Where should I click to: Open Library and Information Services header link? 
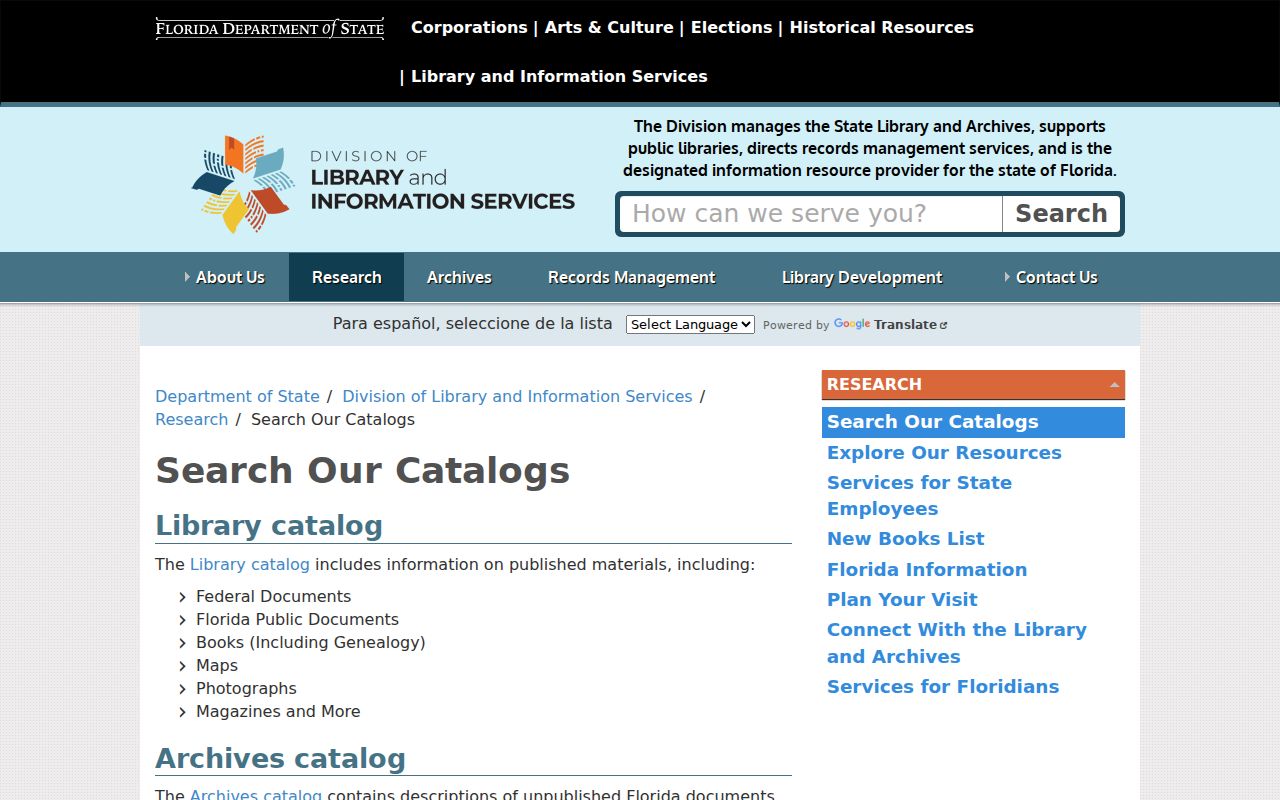click(559, 77)
